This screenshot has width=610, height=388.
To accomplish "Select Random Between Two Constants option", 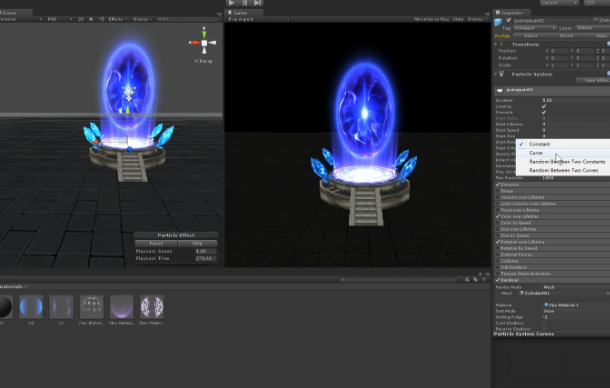I will (563, 162).
